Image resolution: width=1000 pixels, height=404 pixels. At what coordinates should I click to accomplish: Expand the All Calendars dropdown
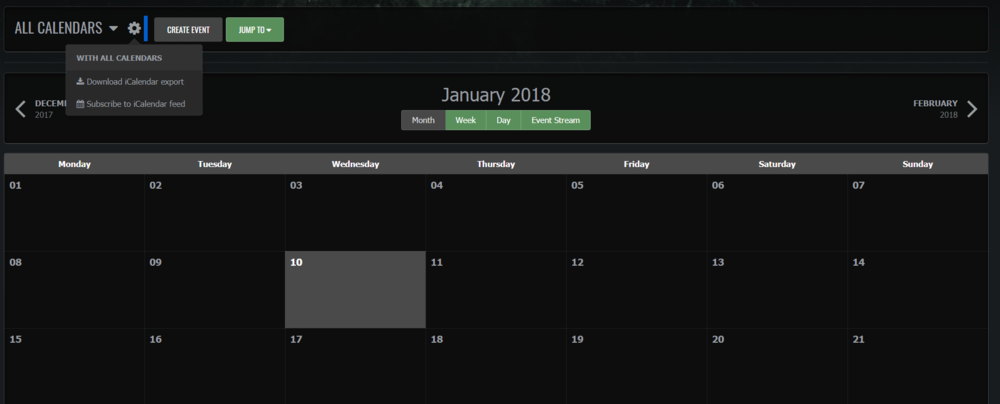66,29
